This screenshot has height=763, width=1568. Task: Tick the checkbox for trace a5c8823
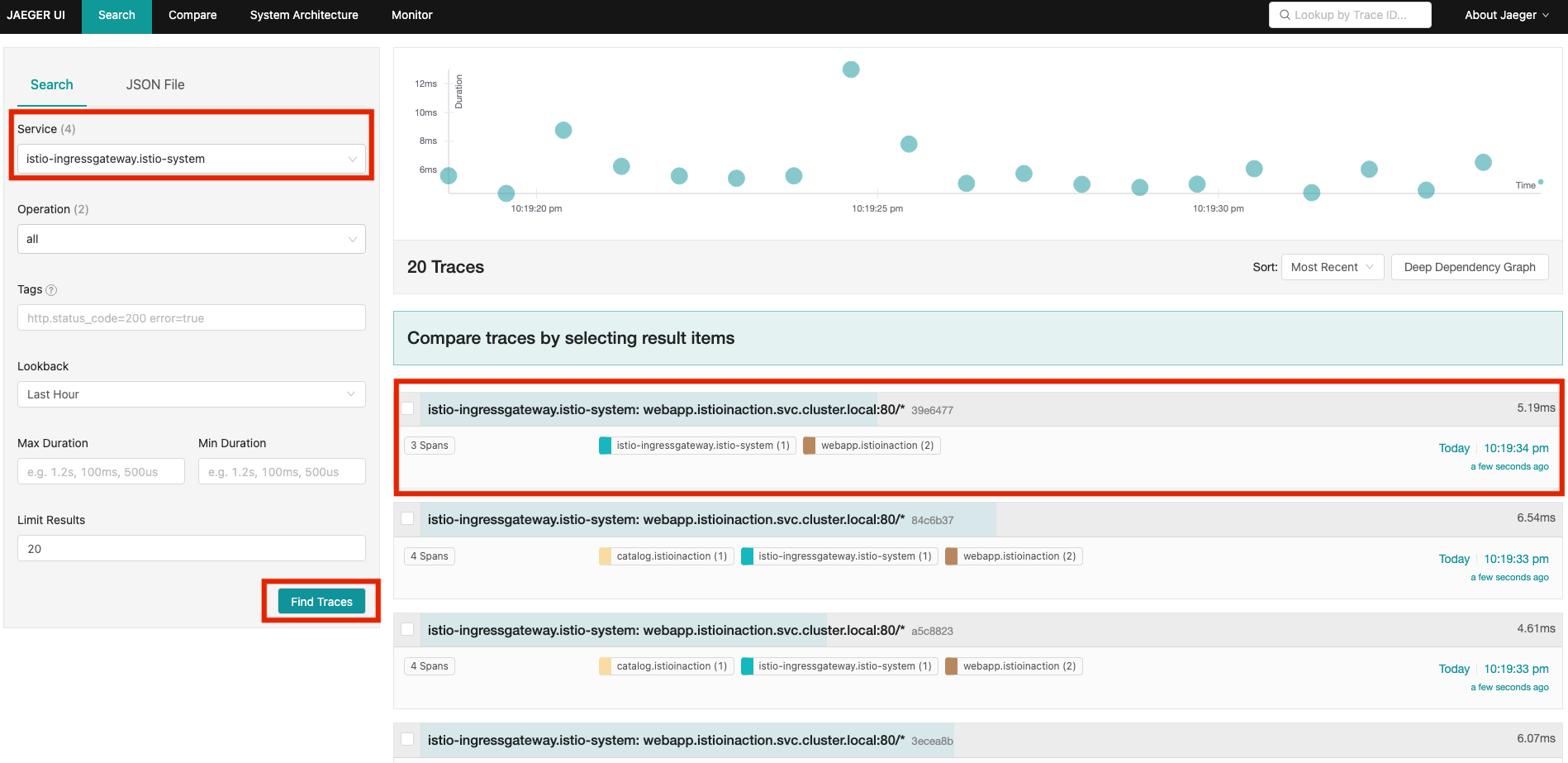click(x=407, y=629)
